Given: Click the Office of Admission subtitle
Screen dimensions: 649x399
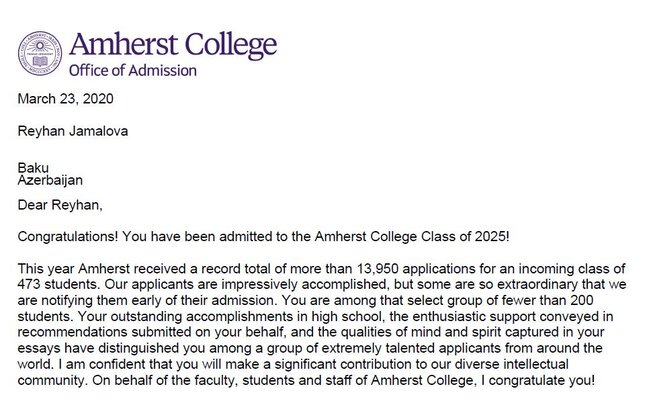Looking at the screenshot, I should pos(133,70).
